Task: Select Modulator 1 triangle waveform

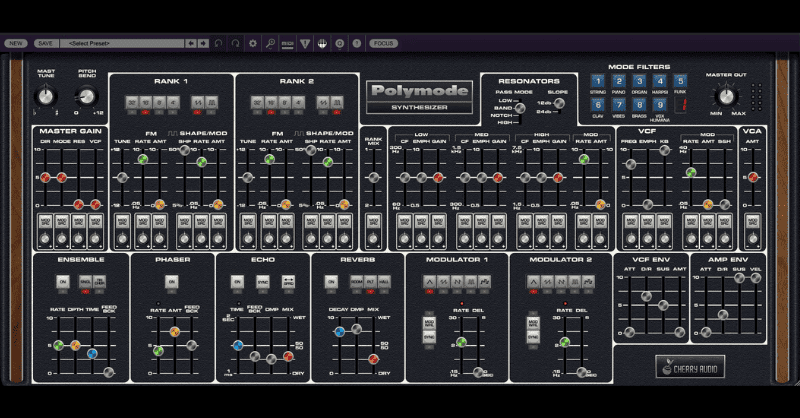Action: (x=430, y=281)
